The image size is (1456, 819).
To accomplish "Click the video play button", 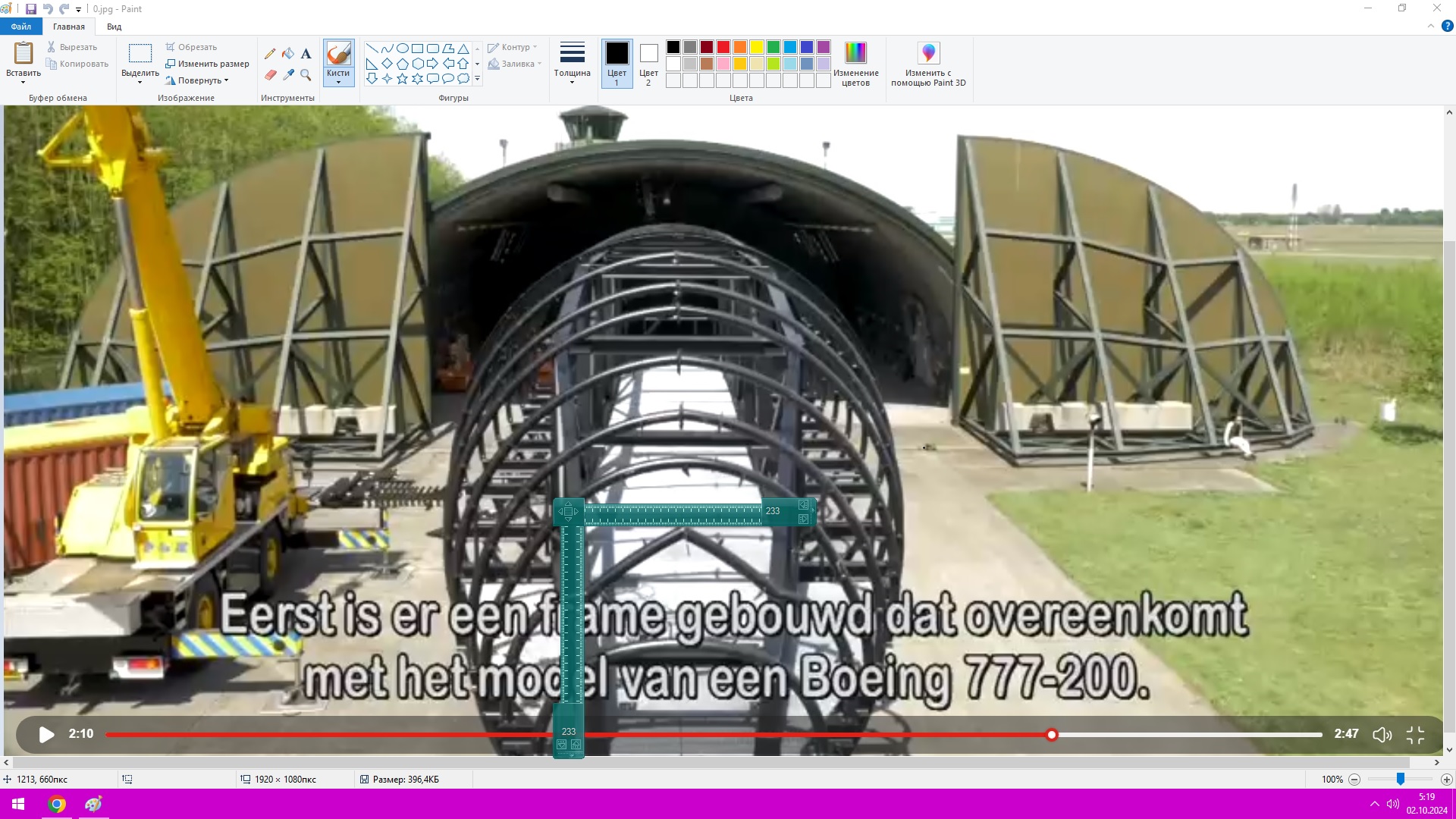I will [x=46, y=734].
